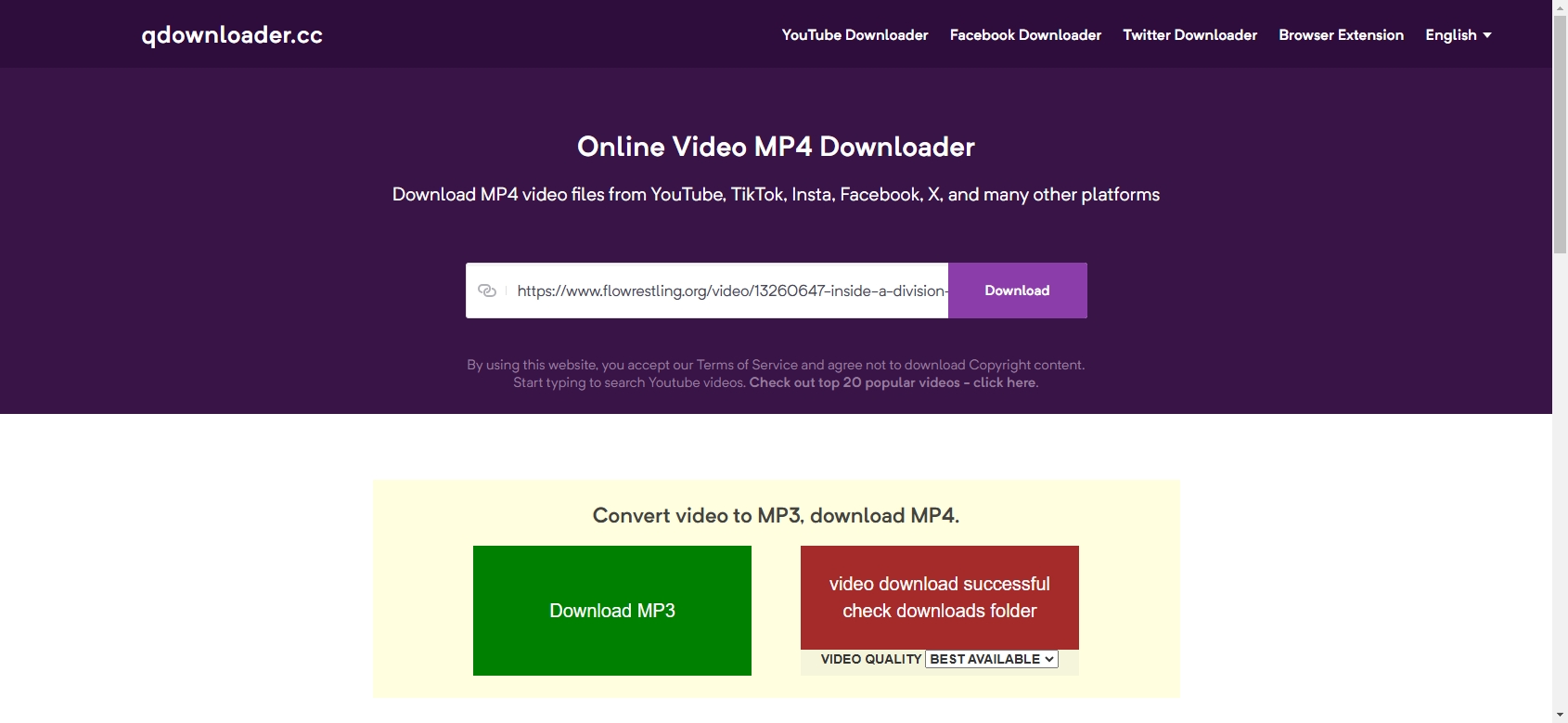Click the page vertical scrollbar thumb
Image resolution: width=1568 pixels, height=723 pixels.
(1560, 135)
